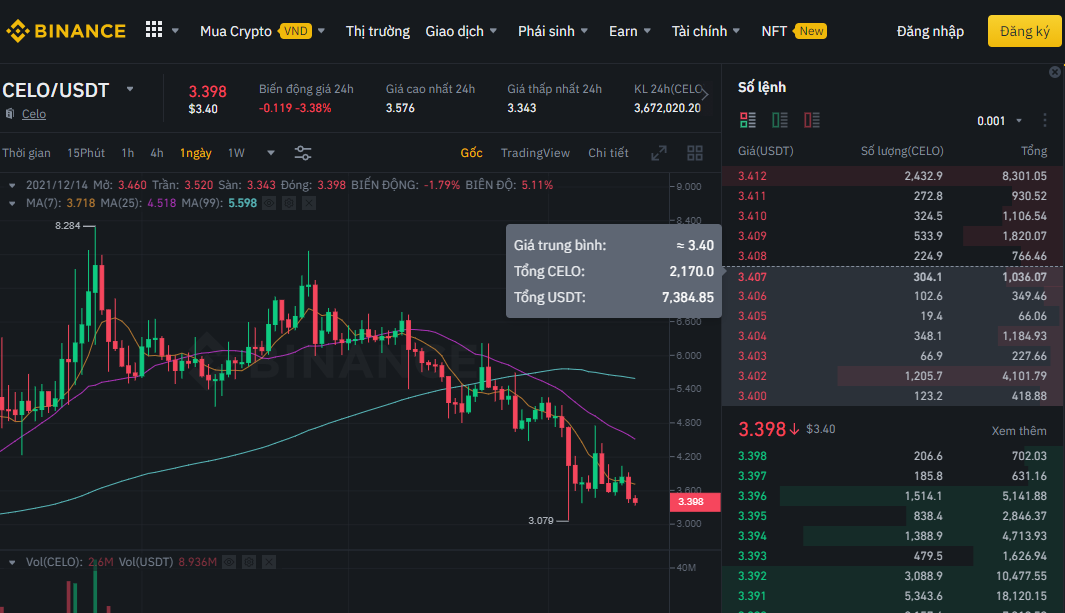The width and height of the screenshot is (1065, 613).
Task: Switch to multi-chart grid layout
Action: point(695,153)
